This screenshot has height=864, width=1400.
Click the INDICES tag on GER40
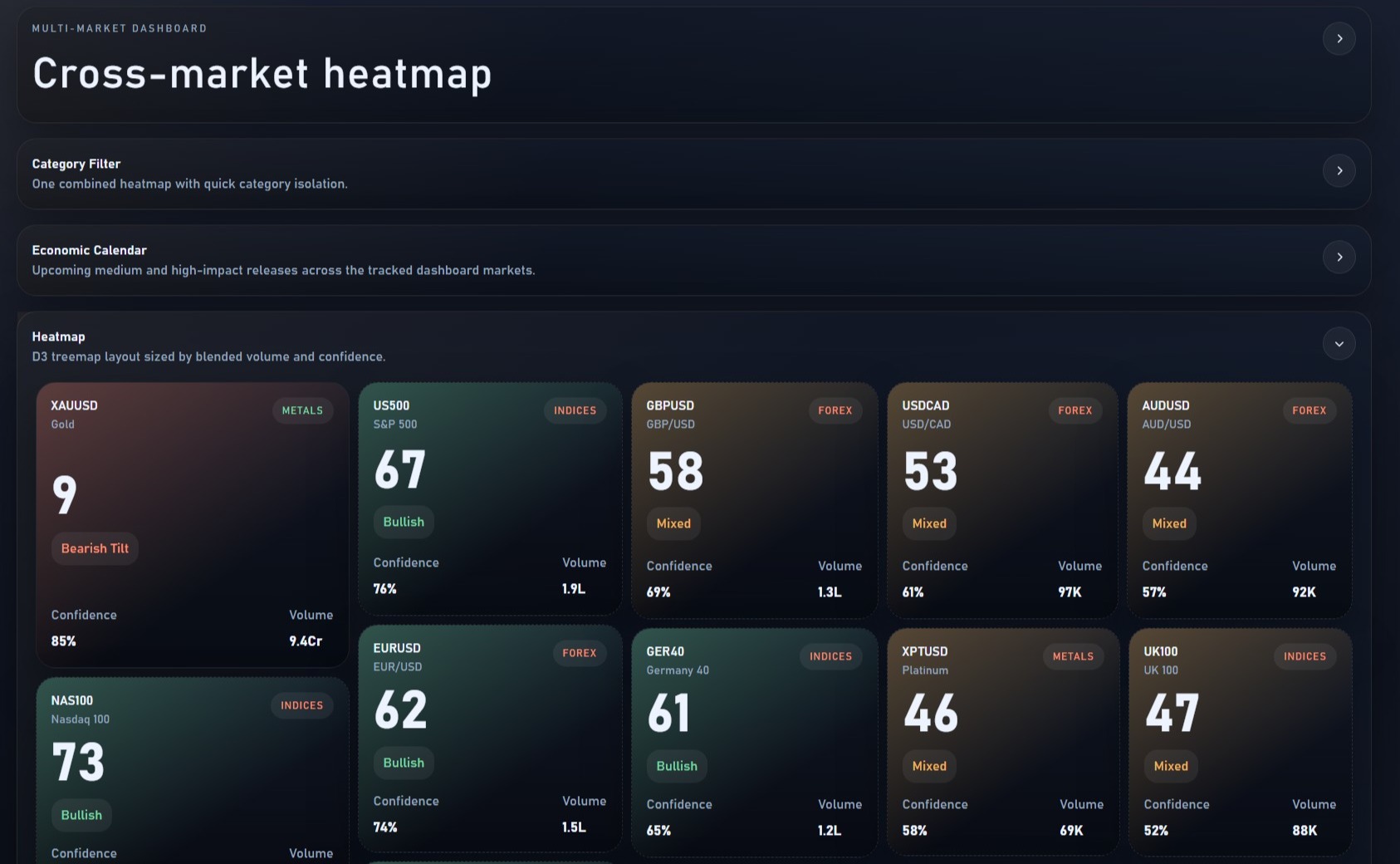pos(830,656)
